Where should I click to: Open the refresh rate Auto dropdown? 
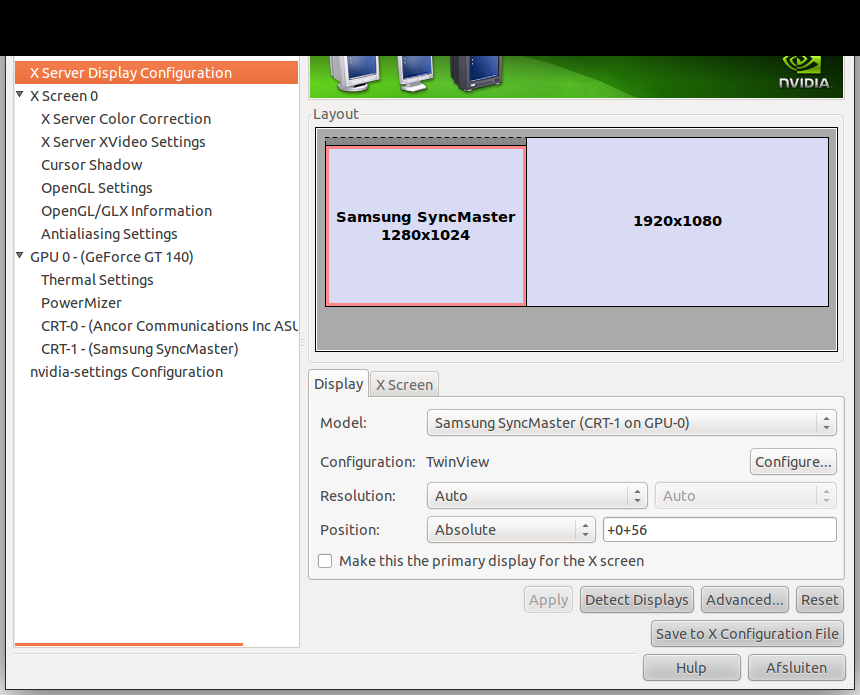click(745, 496)
